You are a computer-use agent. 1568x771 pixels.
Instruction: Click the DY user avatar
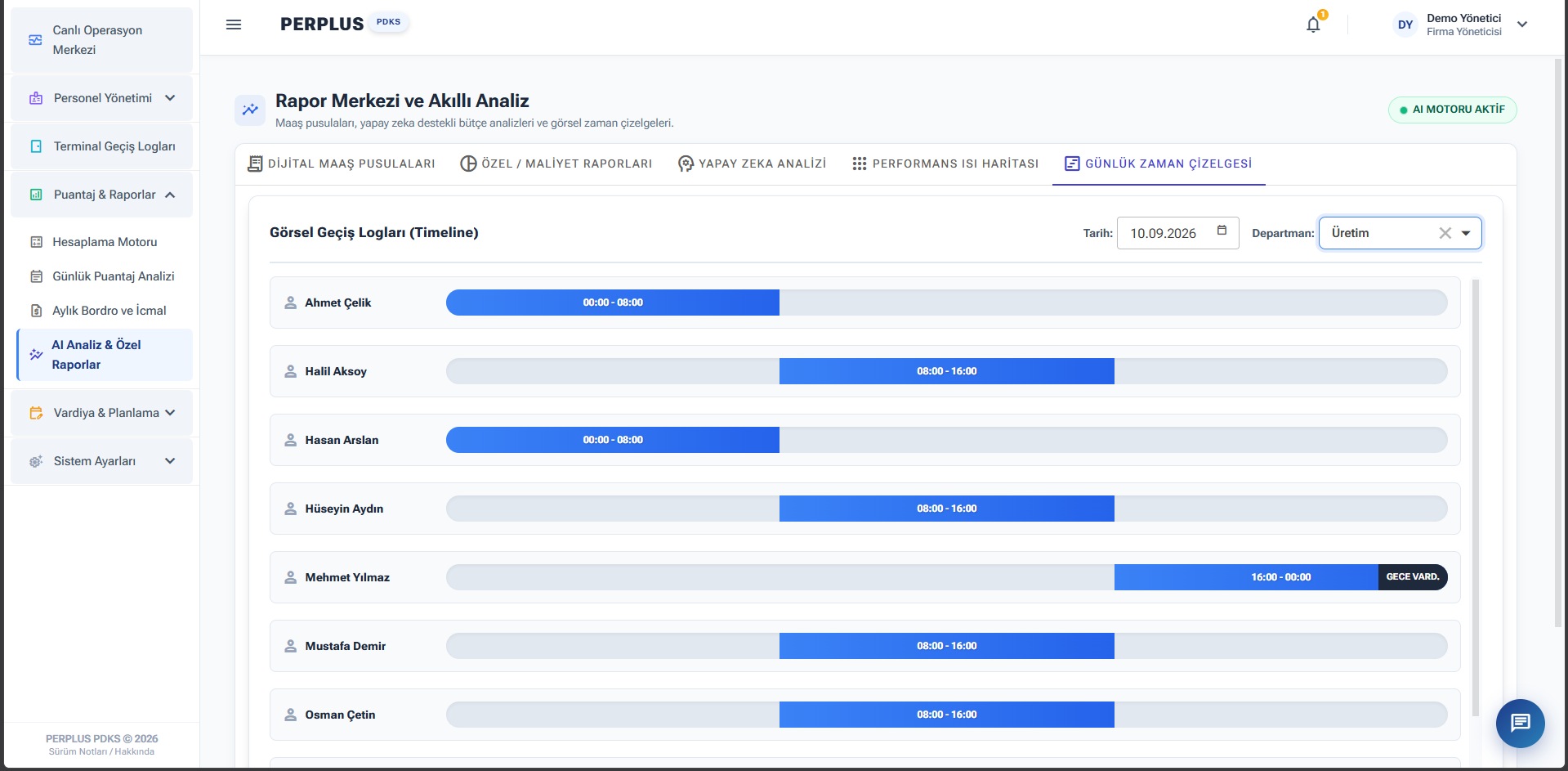[1405, 25]
